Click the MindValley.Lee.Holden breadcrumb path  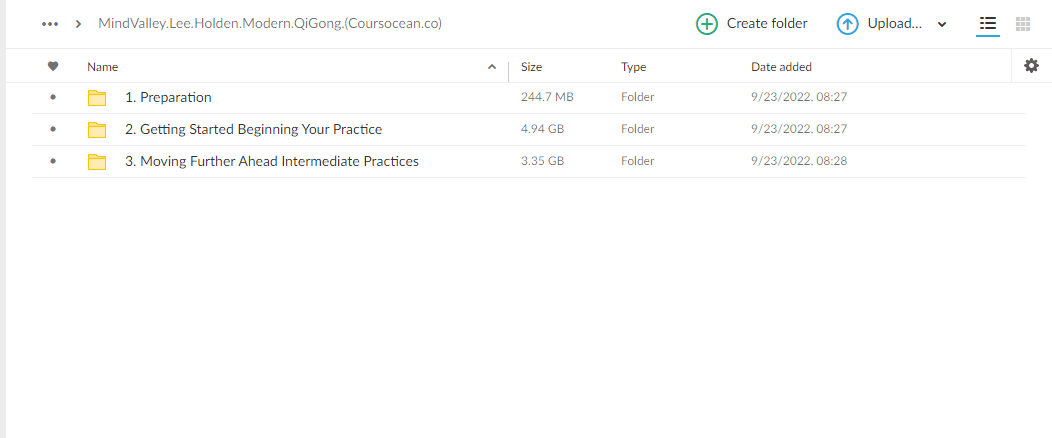pos(270,24)
